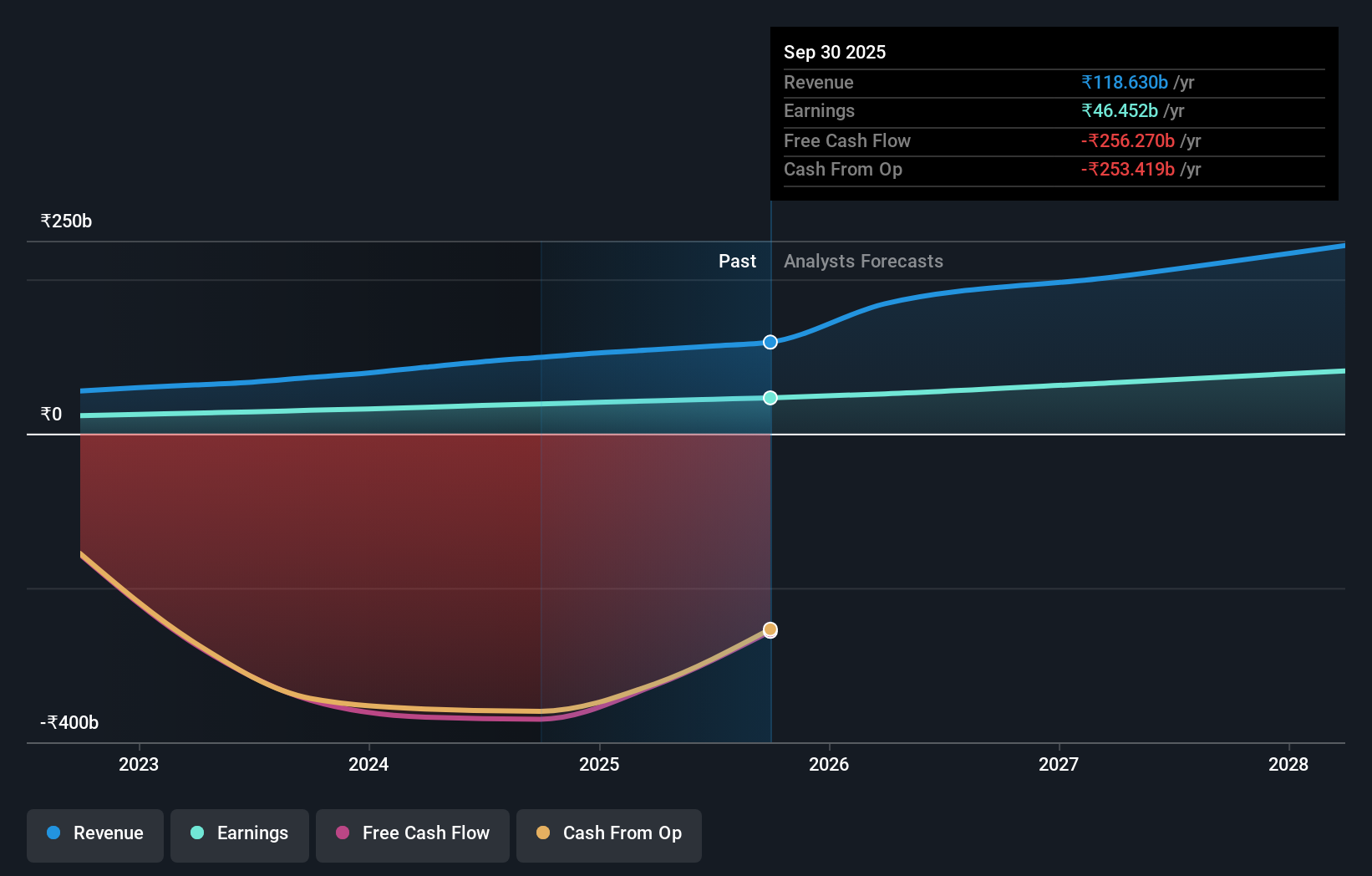
Task: Click the Cash From Op marker on the chart
Action: (770, 629)
